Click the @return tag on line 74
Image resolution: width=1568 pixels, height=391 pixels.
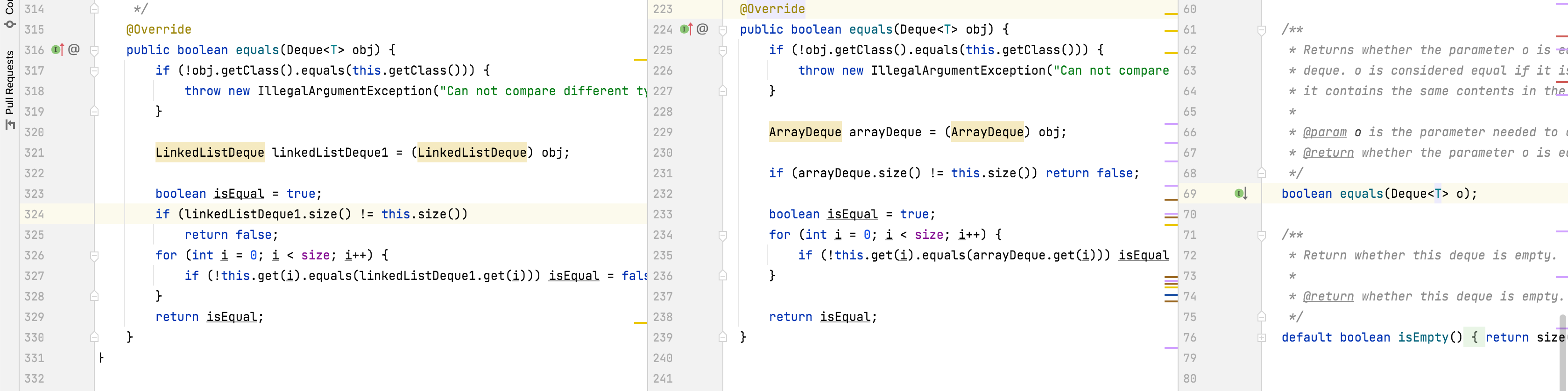(x=1328, y=296)
